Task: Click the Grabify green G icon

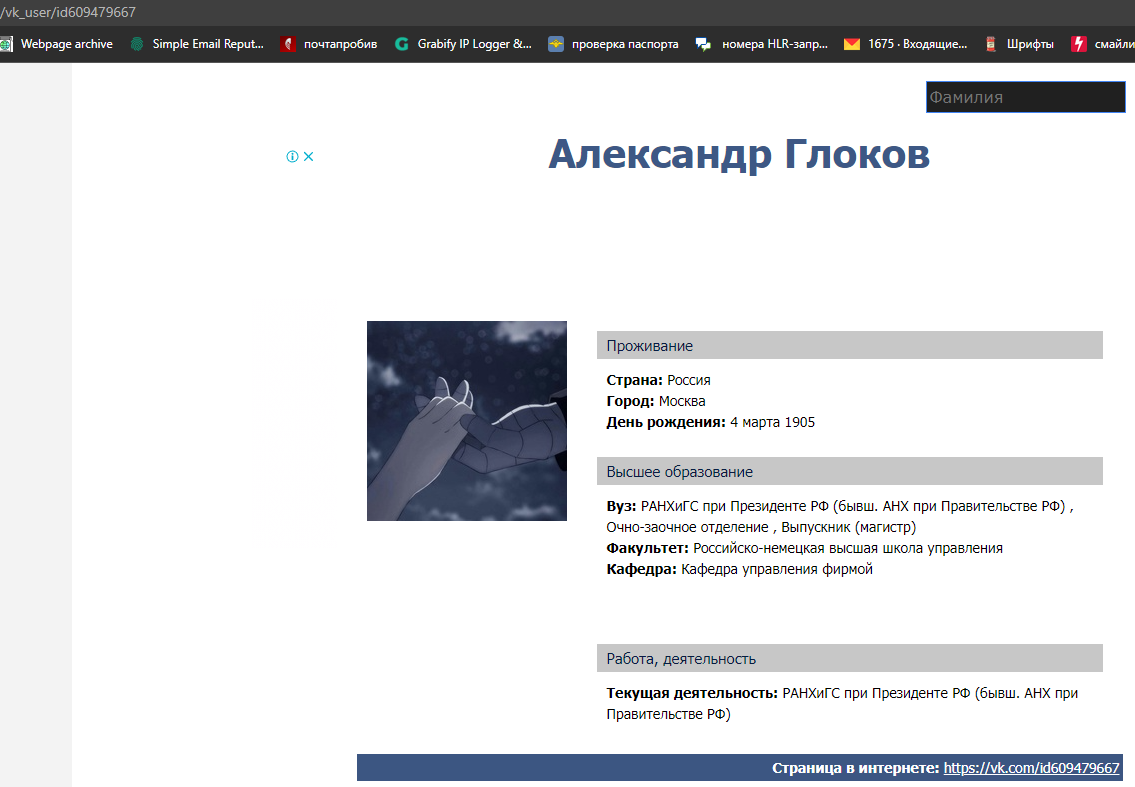Action: point(402,44)
